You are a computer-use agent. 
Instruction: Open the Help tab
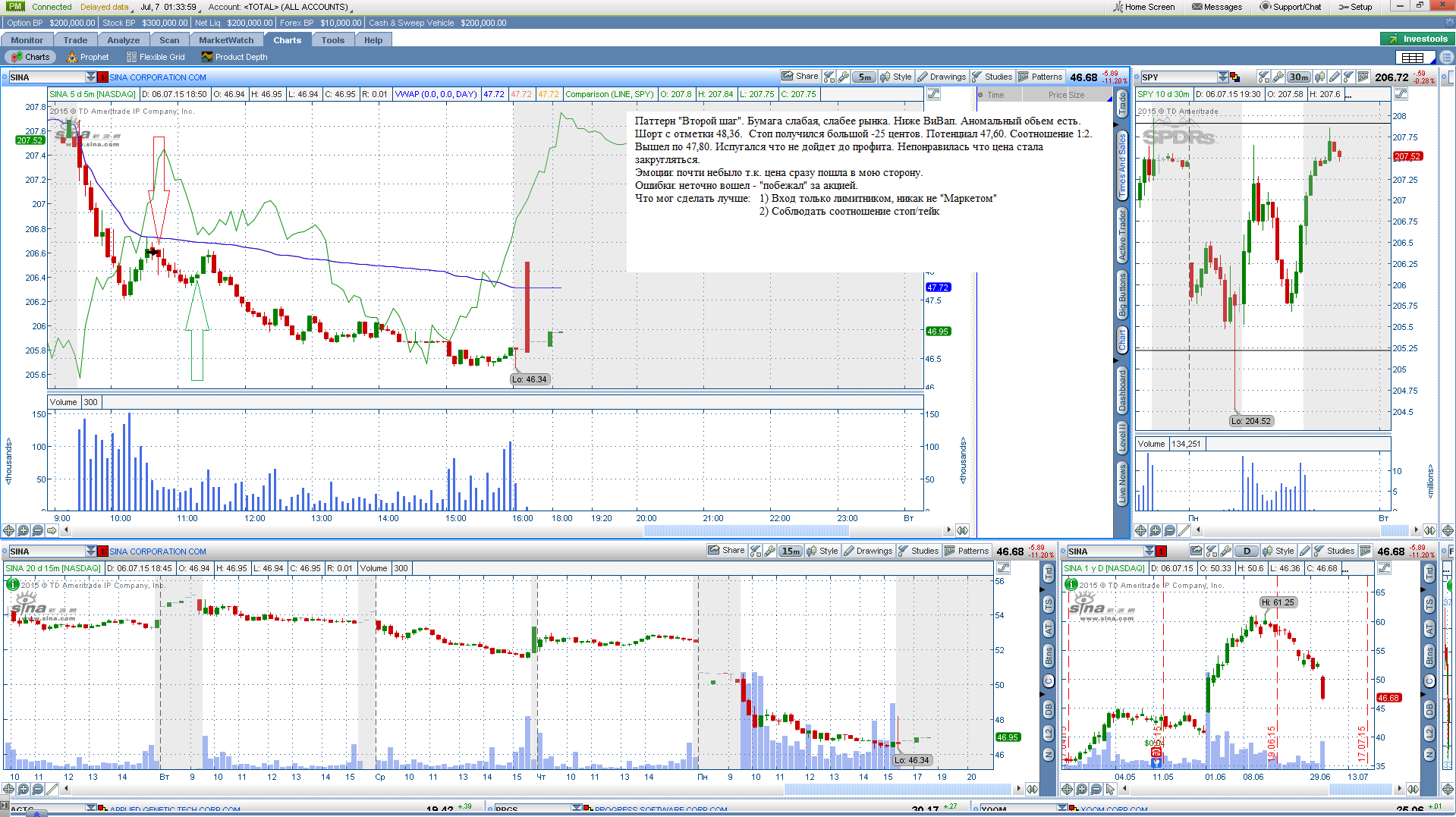(373, 40)
